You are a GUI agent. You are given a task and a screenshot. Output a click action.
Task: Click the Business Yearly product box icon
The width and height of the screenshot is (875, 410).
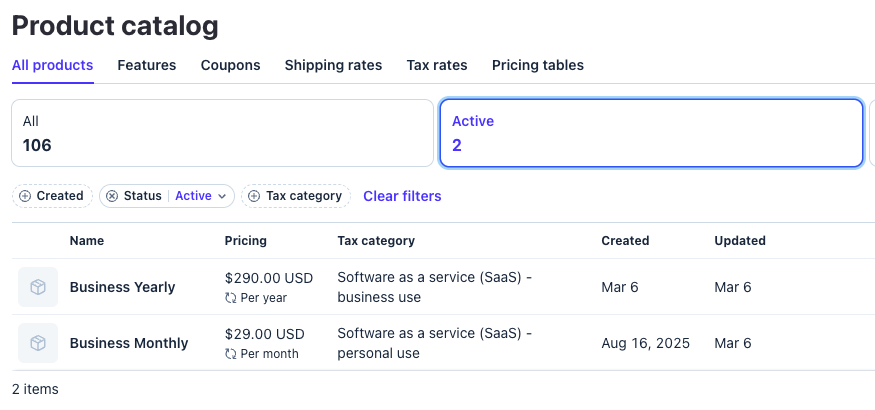pyautogui.click(x=37, y=287)
